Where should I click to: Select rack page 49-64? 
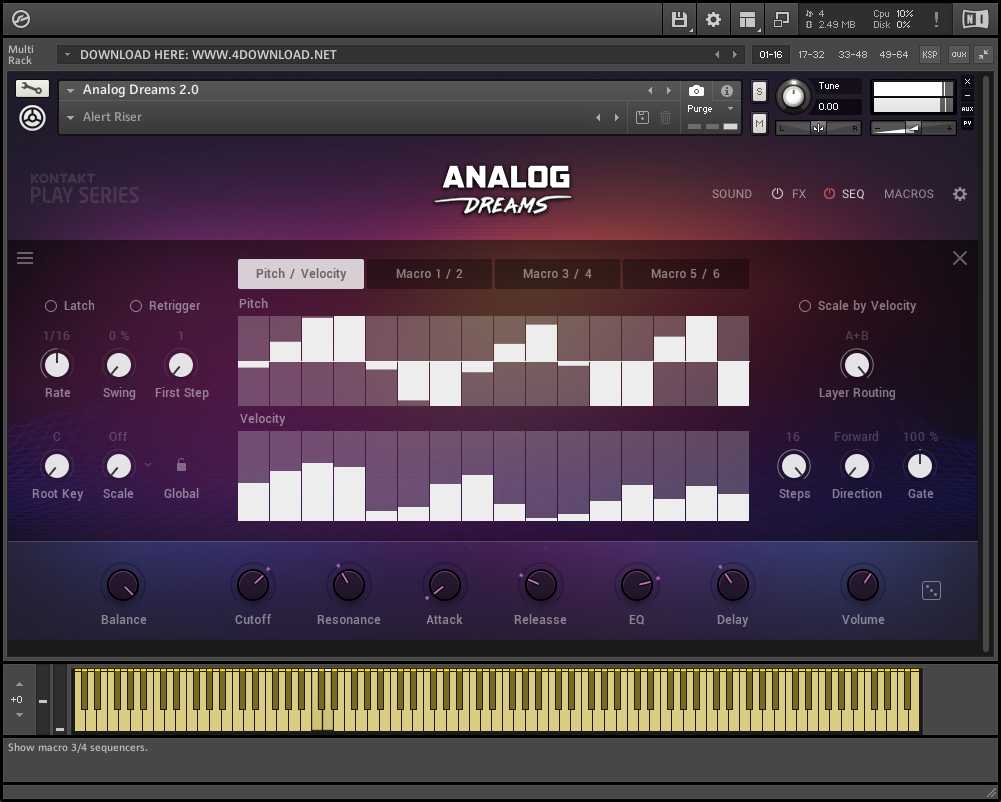tap(893, 54)
